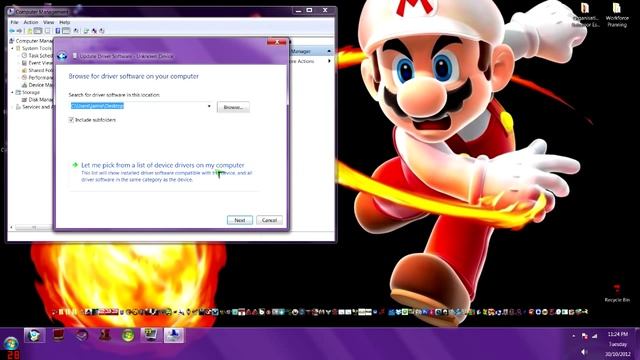Open the Action menu
The width and height of the screenshot is (640, 360).
(x=31, y=22)
